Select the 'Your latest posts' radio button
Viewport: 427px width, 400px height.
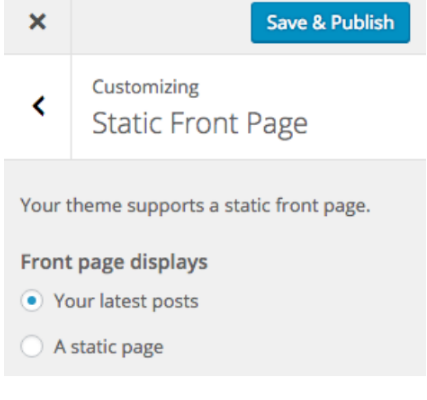(32, 301)
